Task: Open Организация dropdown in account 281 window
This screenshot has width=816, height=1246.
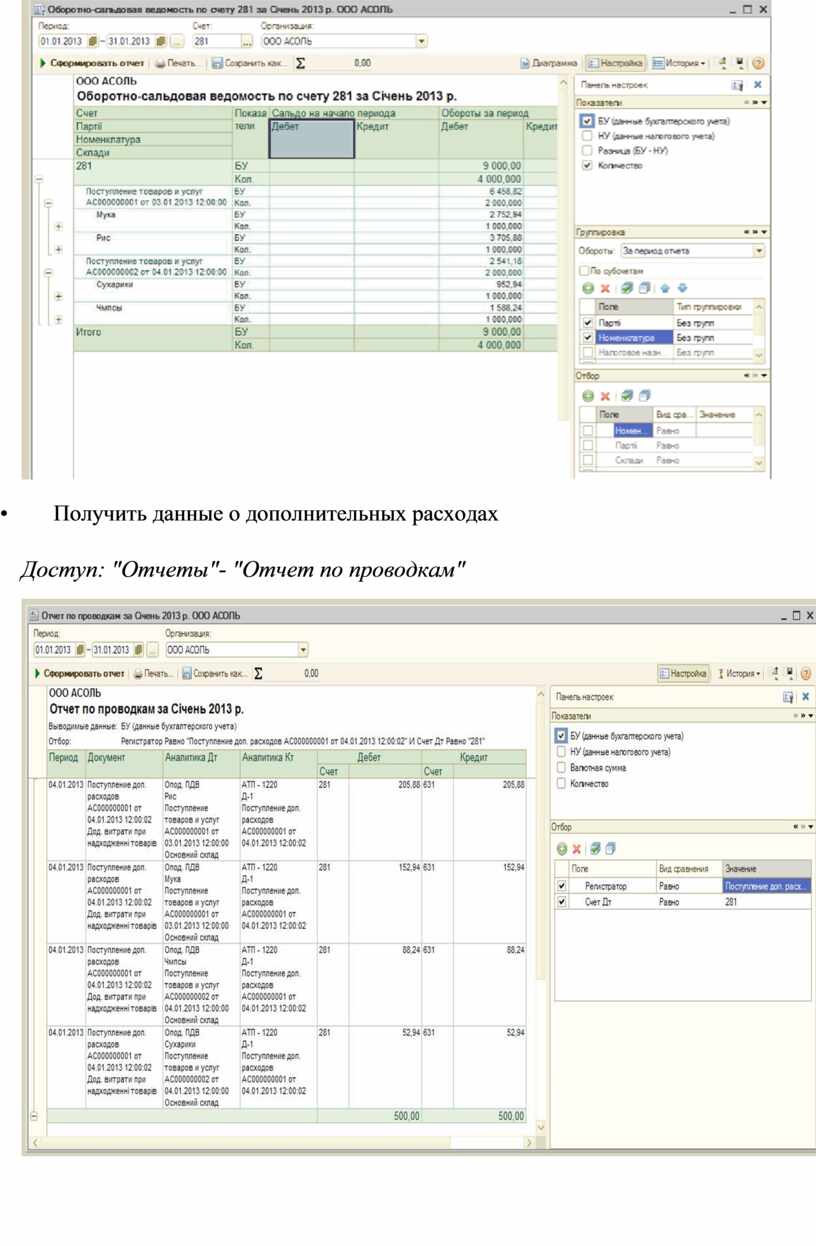Action: [x=421, y=41]
